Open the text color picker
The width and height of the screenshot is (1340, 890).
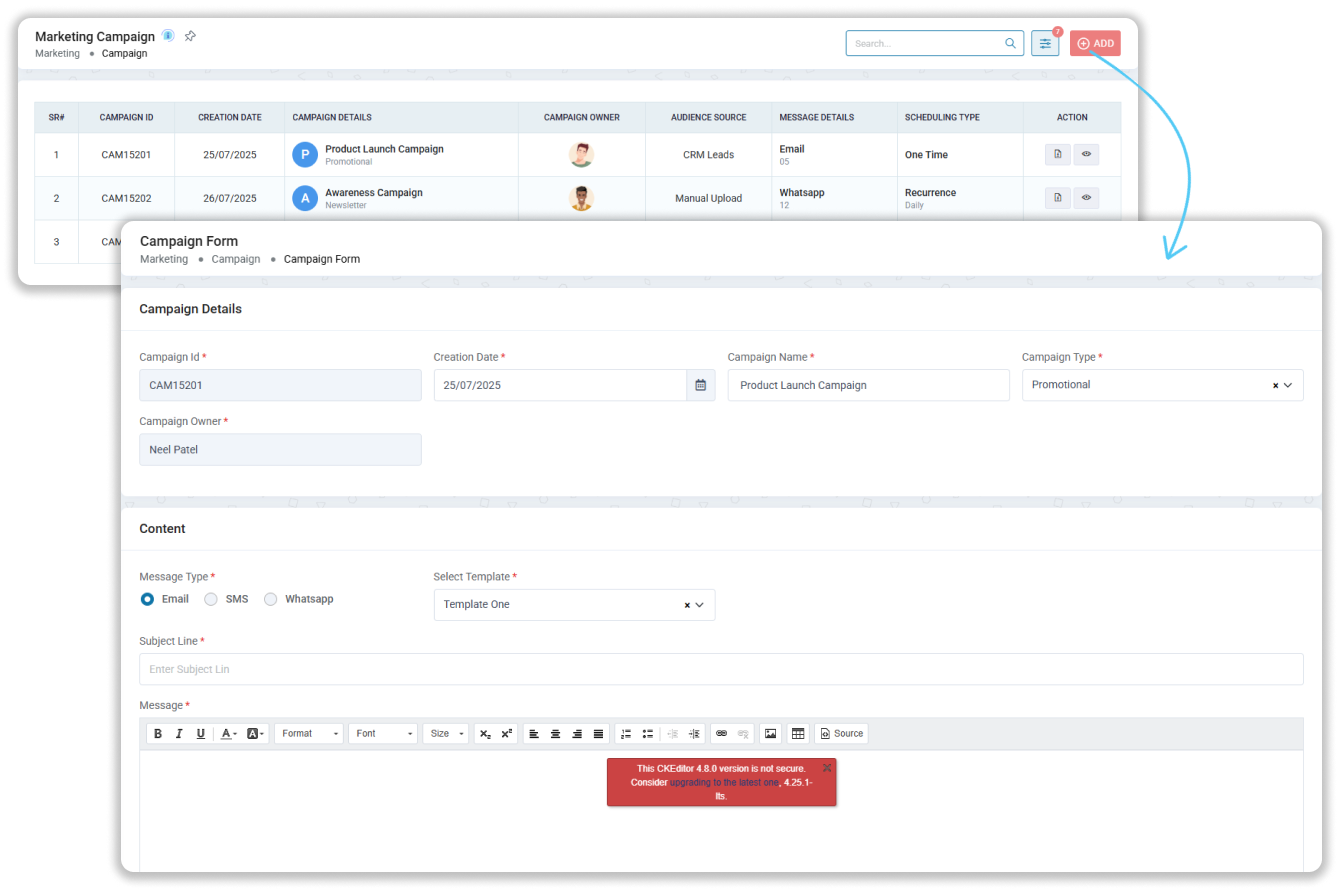point(229,734)
